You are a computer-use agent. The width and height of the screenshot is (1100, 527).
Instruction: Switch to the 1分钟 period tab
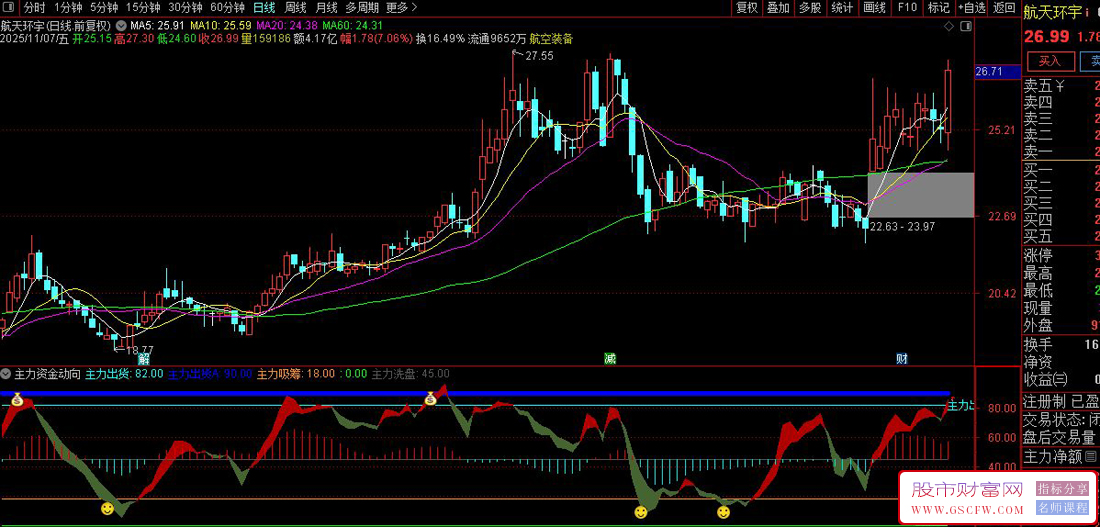click(x=68, y=8)
